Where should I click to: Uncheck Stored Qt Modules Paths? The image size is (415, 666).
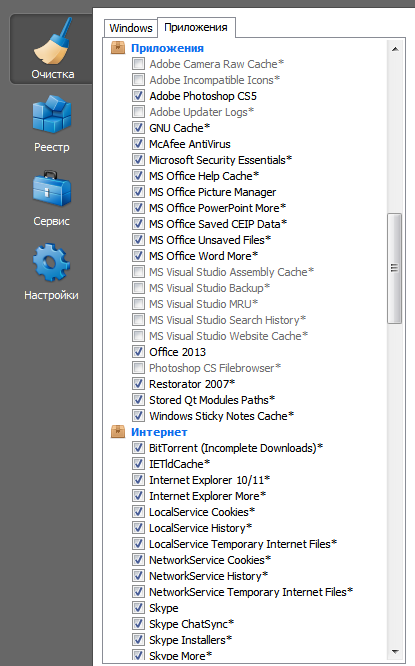138,400
